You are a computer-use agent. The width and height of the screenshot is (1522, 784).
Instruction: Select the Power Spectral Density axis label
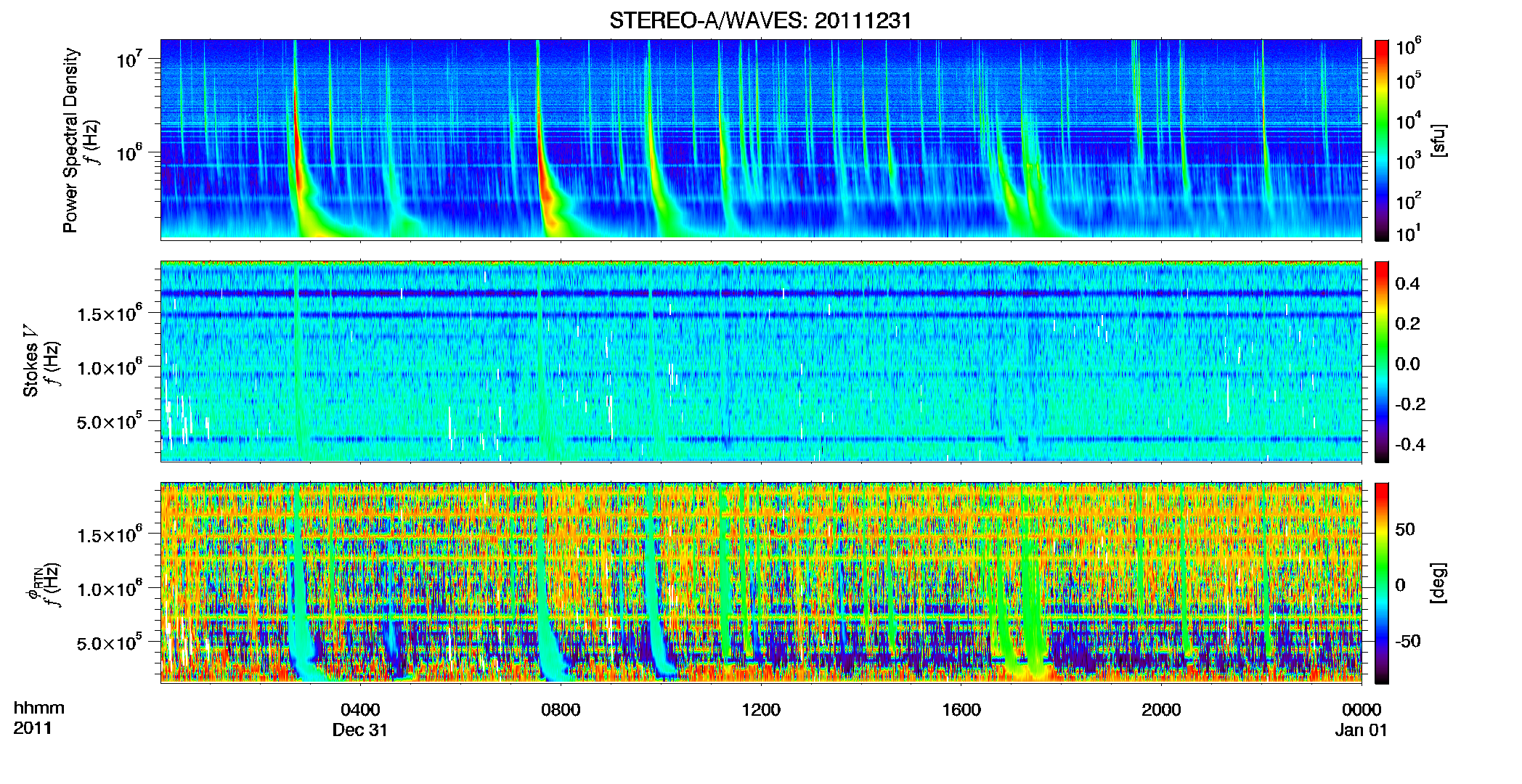(70, 140)
